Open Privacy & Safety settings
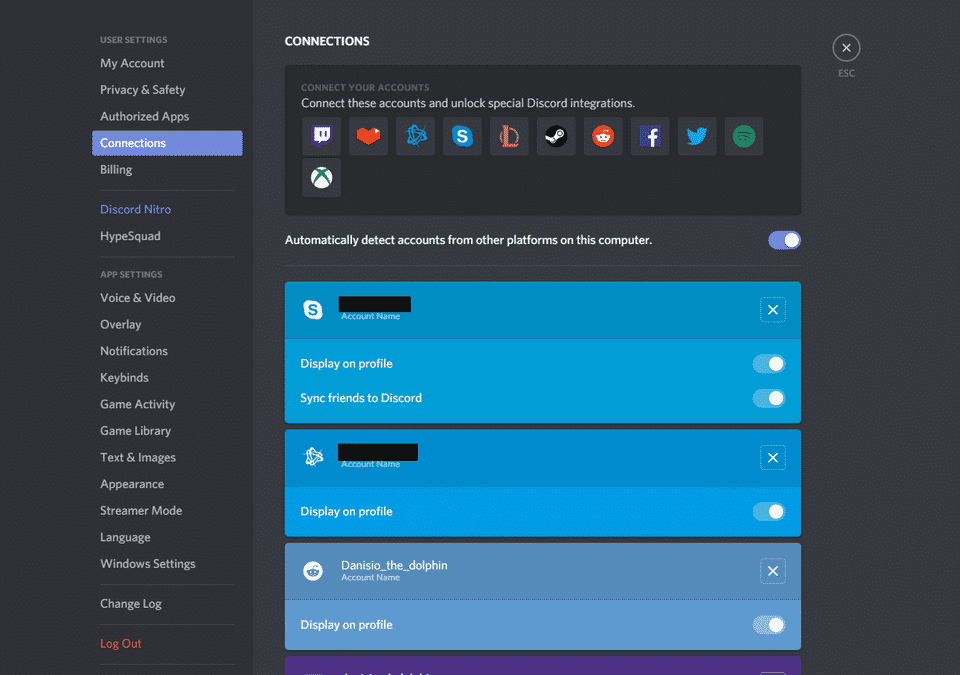The width and height of the screenshot is (960, 675). click(x=142, y=90)
